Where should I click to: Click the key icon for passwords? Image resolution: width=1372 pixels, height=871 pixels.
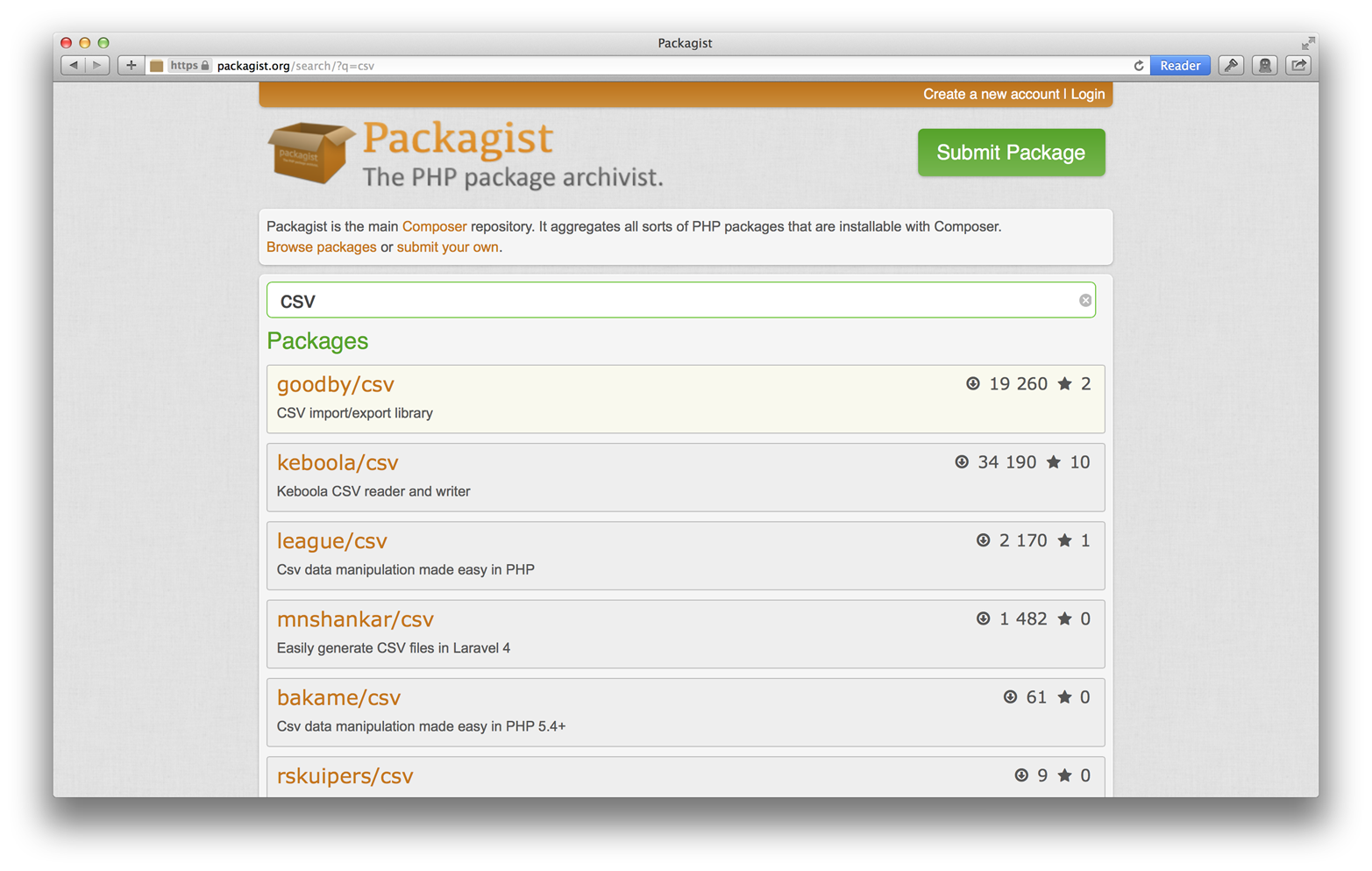point(1231,65)
